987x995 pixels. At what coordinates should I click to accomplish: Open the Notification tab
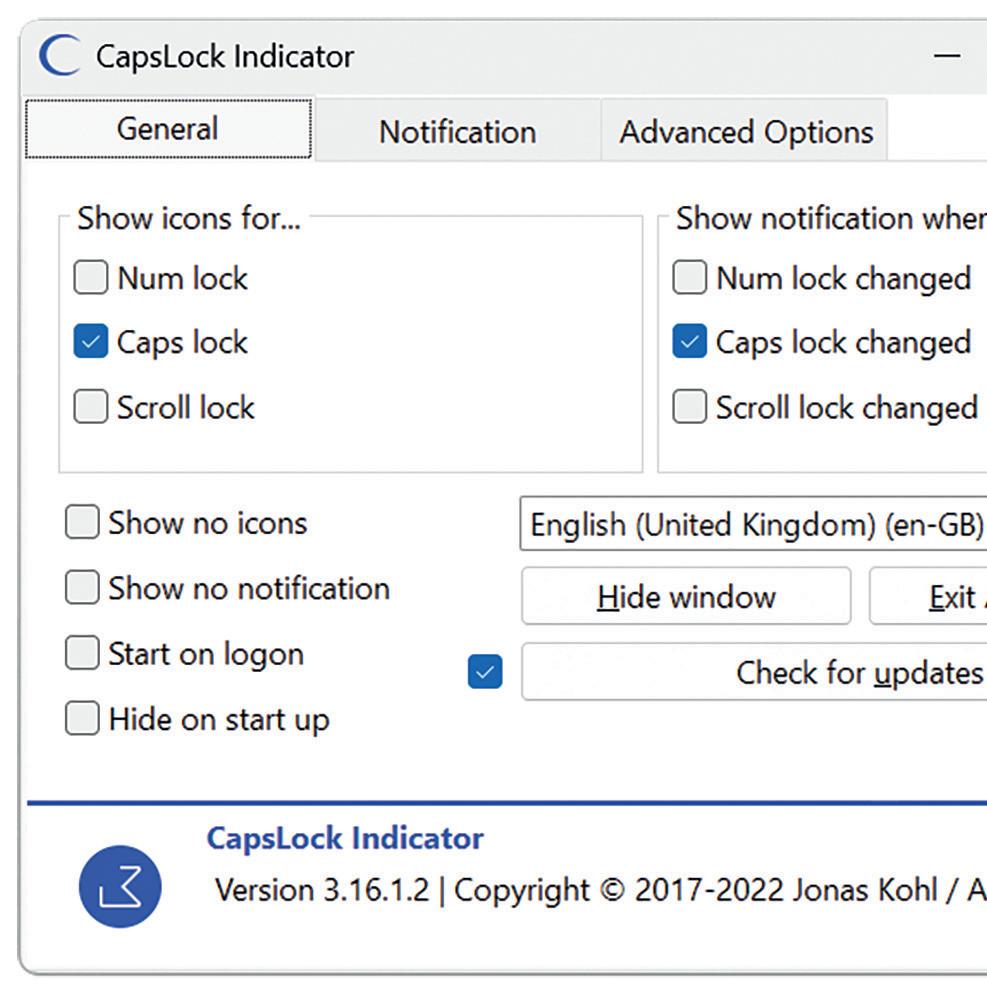pos(458,131)
